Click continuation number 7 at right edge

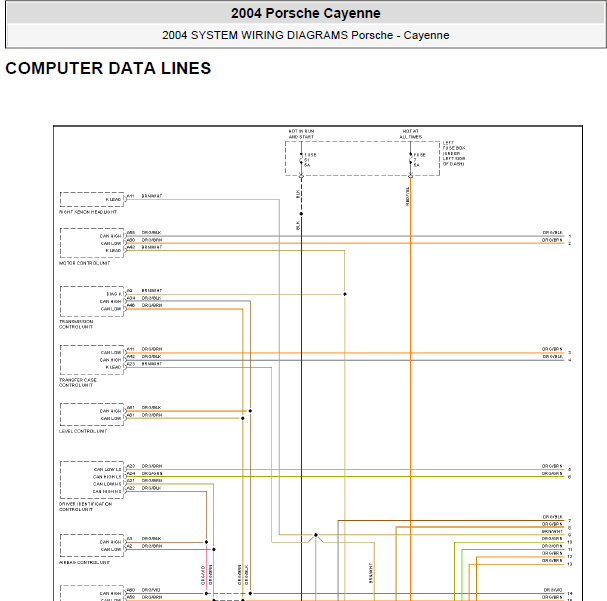[570, 521]
